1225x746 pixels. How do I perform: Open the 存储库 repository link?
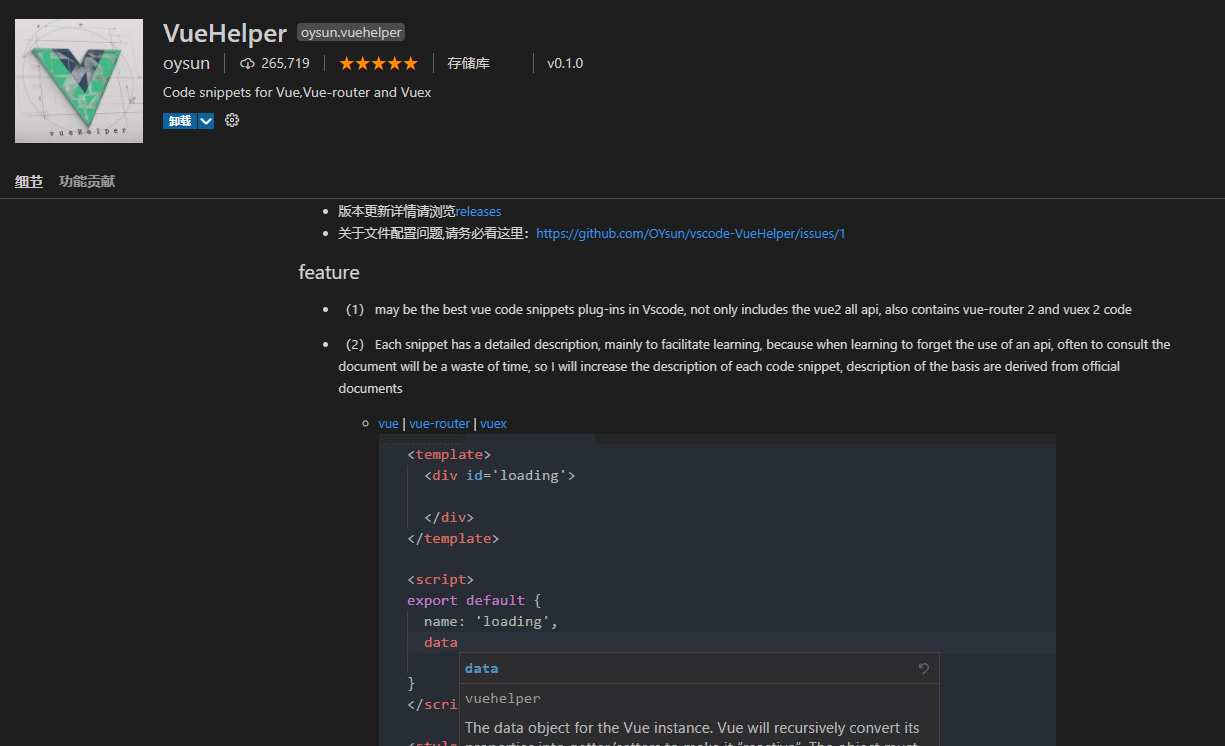click(468, 63)
